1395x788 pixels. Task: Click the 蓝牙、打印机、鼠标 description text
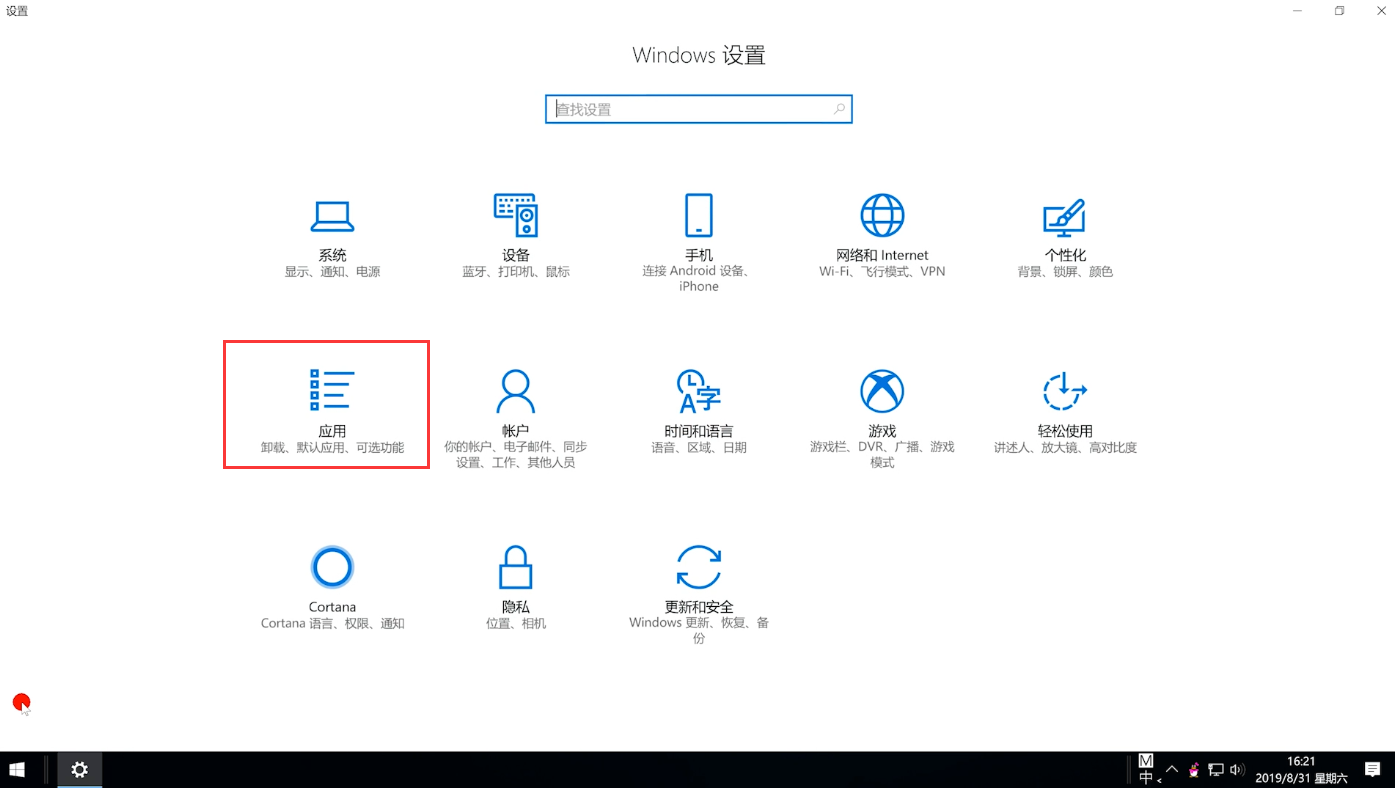(516, 272)
